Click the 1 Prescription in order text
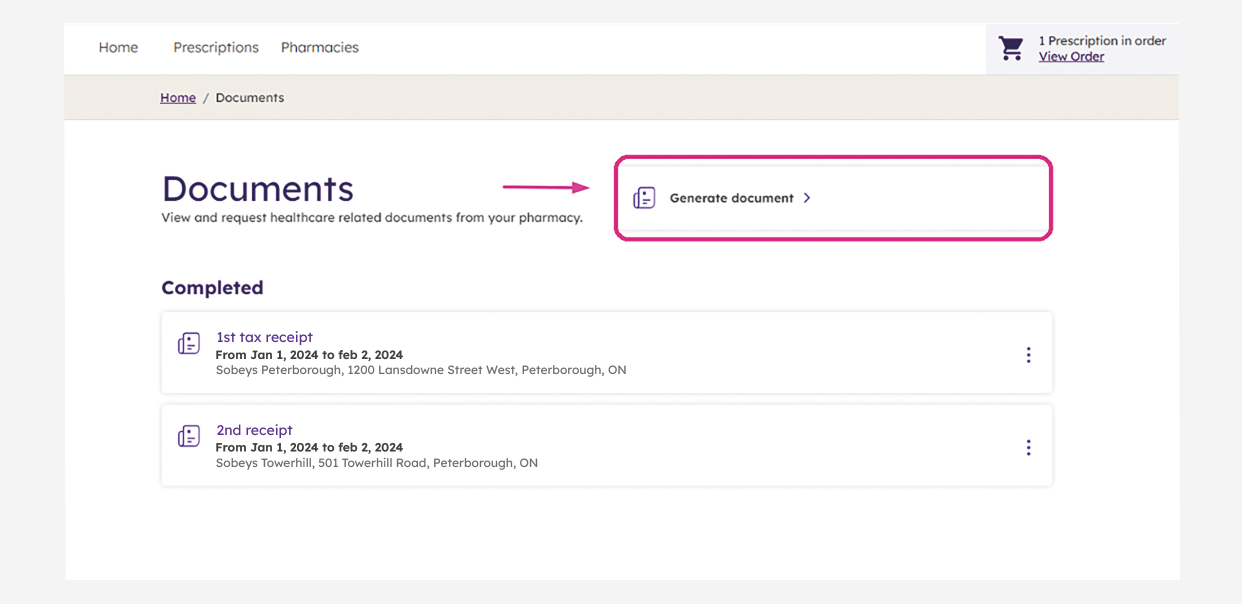 pos(1103,40)
